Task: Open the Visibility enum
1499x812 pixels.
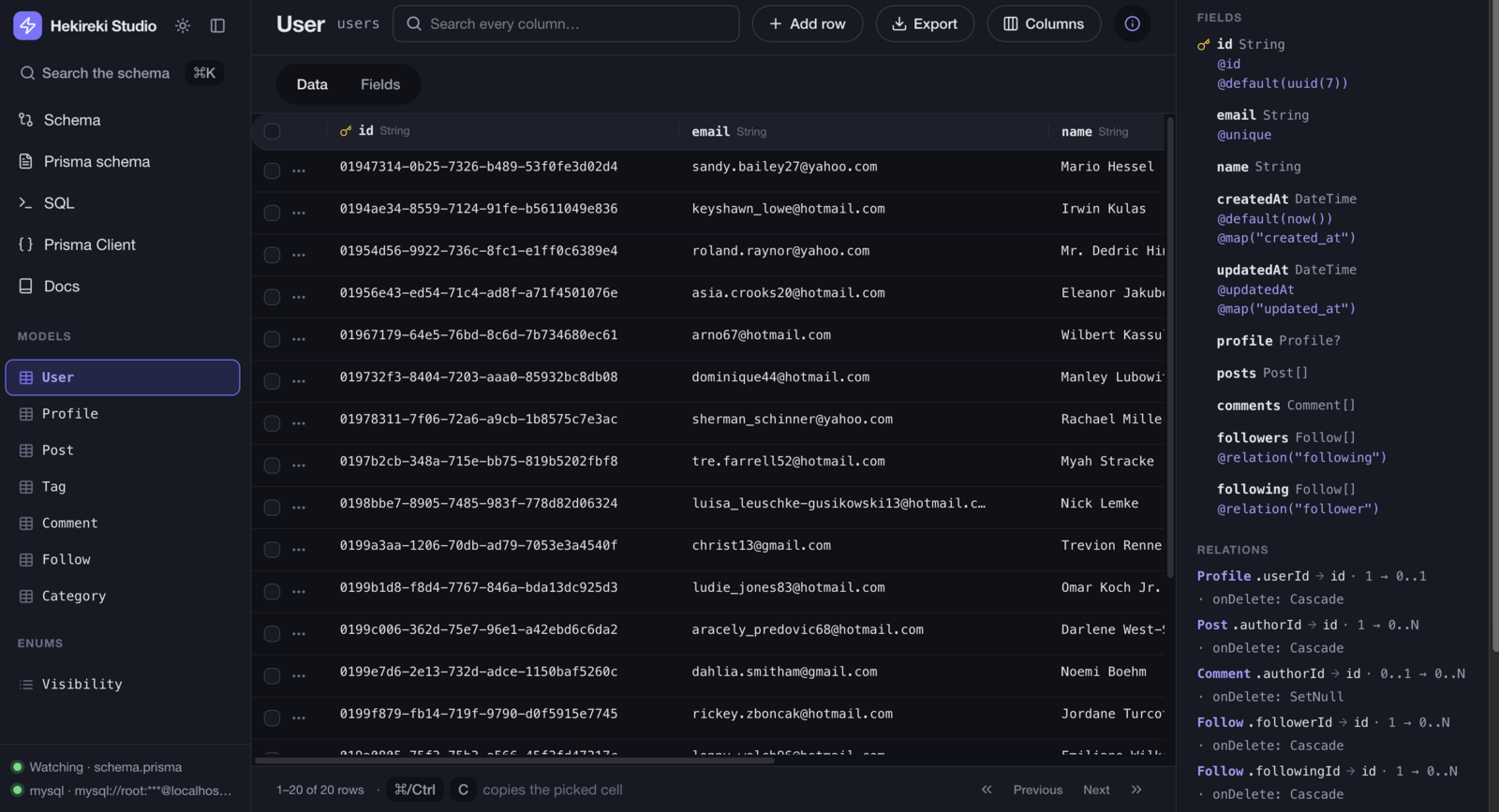Action: tap(123, 685)
